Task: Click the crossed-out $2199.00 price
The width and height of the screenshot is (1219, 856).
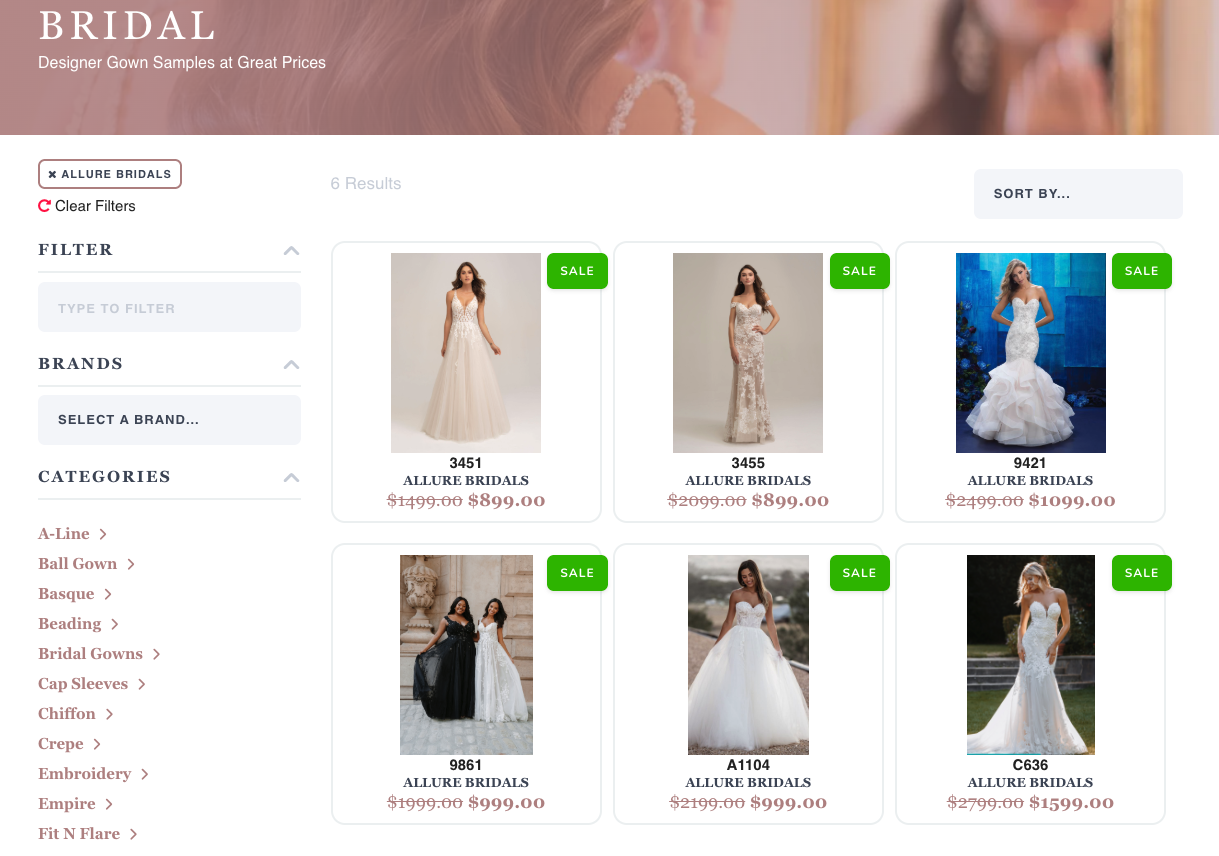Action: point(708,802)
